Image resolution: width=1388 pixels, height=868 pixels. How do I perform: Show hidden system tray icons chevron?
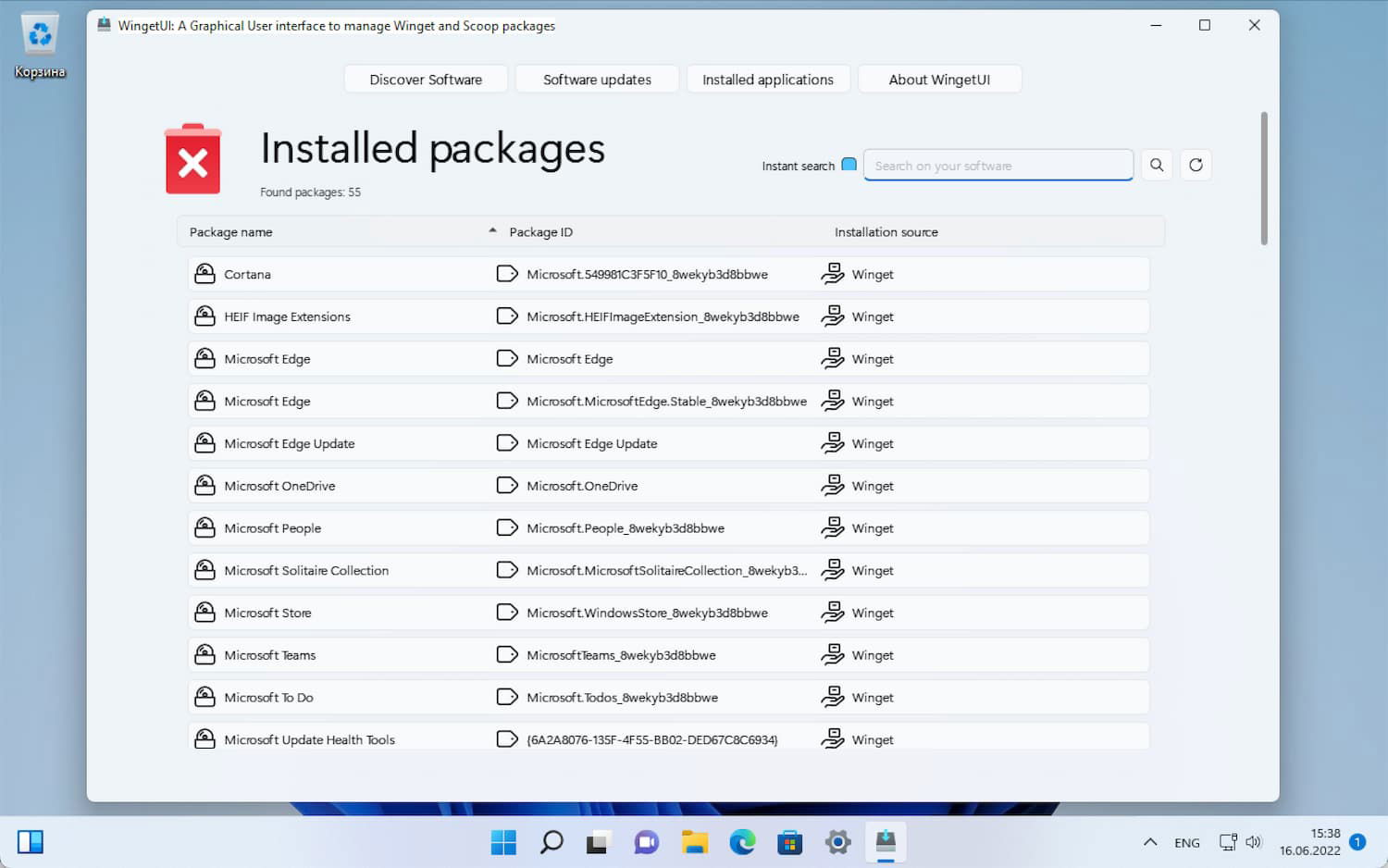point(1150,842)
